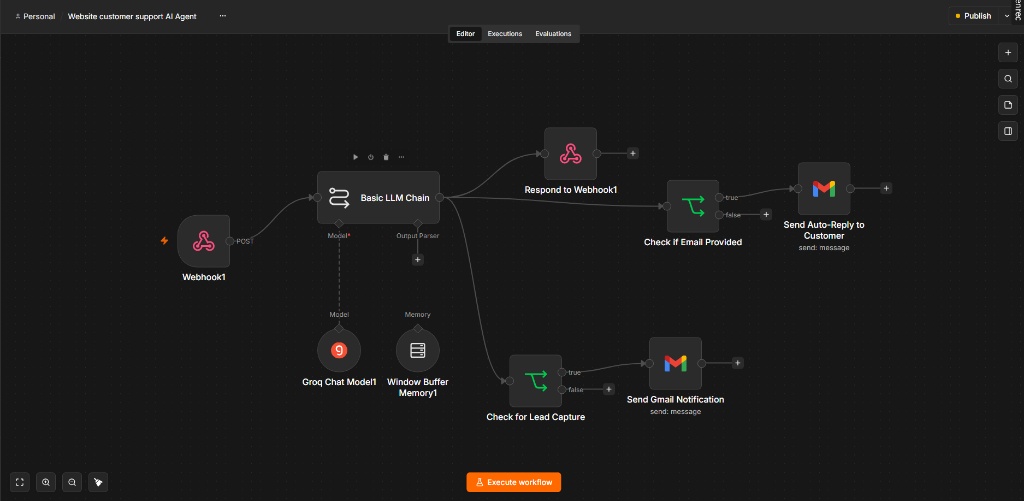
Task: Add node on Lead Capture false branch
Action: (609, 389)
